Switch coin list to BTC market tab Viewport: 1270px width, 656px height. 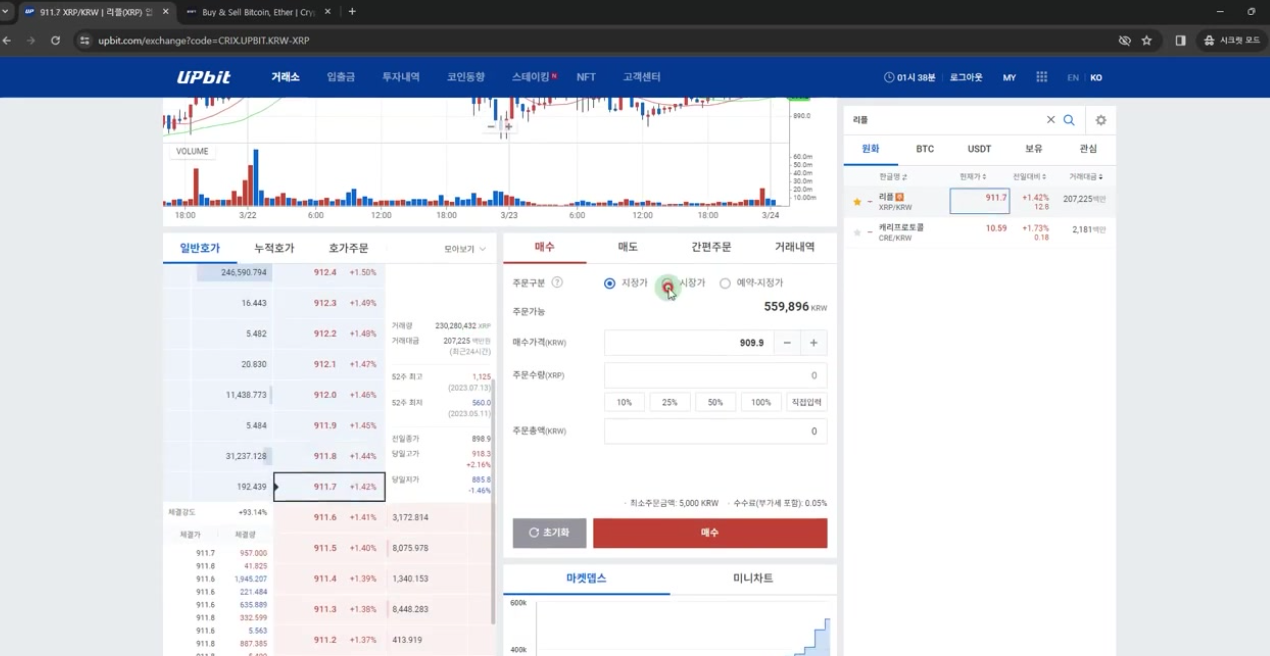tap(925, 149)
